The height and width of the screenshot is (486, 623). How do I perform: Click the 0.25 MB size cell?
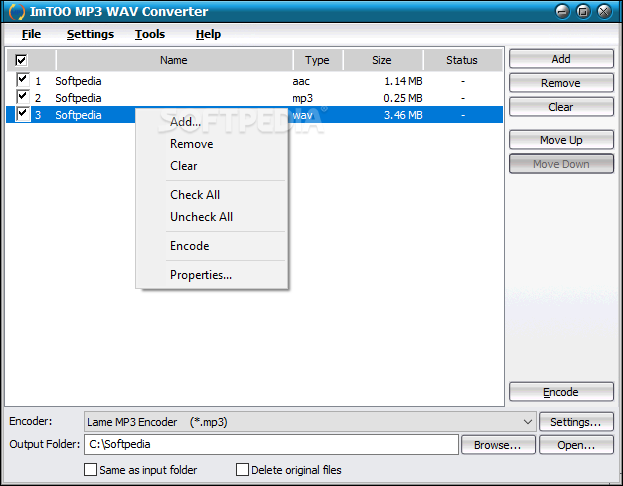pos(403,98)
